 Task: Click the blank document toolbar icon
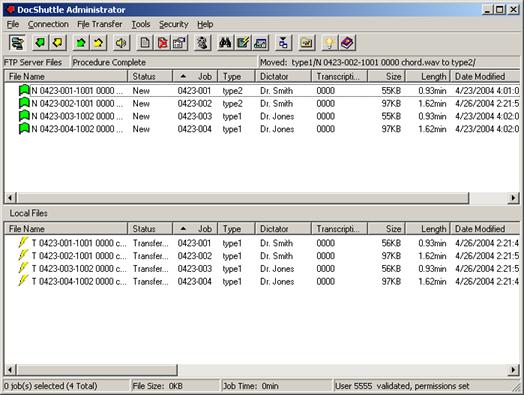point(145,43)
